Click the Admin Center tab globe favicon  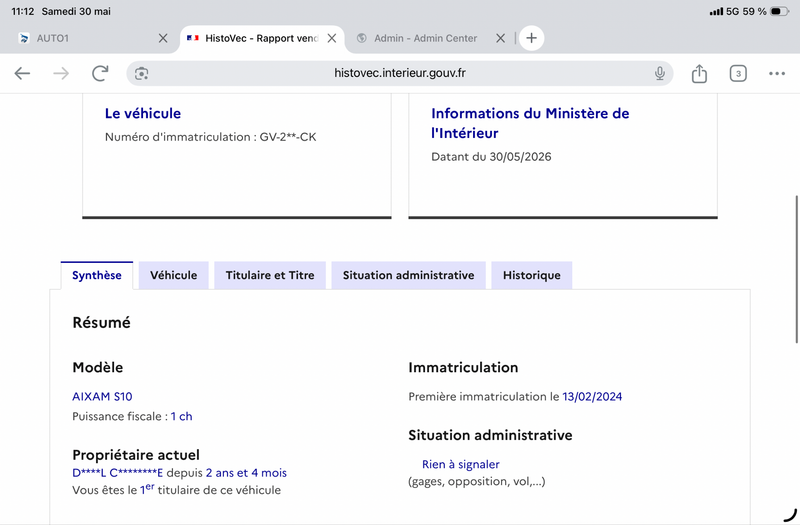361,38
